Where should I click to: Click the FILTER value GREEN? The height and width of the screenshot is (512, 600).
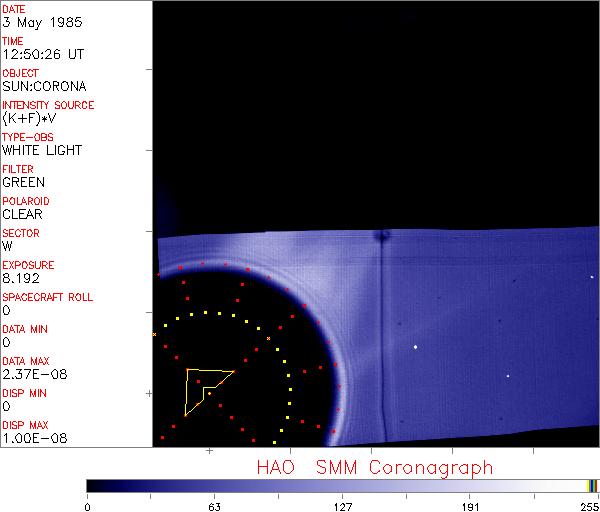[x=23, y=183]
